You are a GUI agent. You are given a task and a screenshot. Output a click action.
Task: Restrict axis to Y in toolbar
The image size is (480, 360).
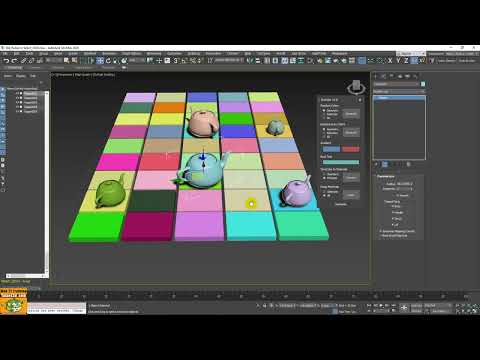pos(398,61)
